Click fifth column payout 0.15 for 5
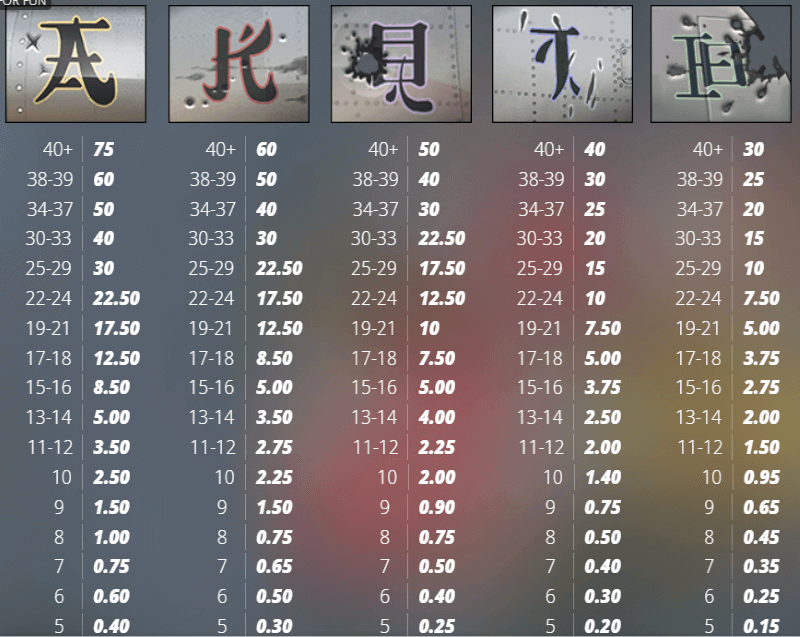The height and width of the screenshot is (637, 800). pyautogui.click(x=762, y=626)
